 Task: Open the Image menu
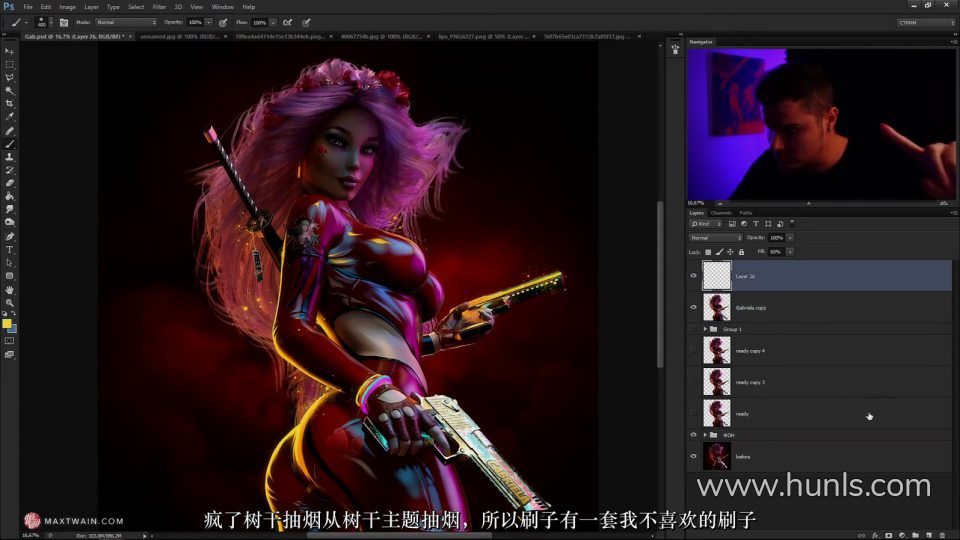(67, 7)
